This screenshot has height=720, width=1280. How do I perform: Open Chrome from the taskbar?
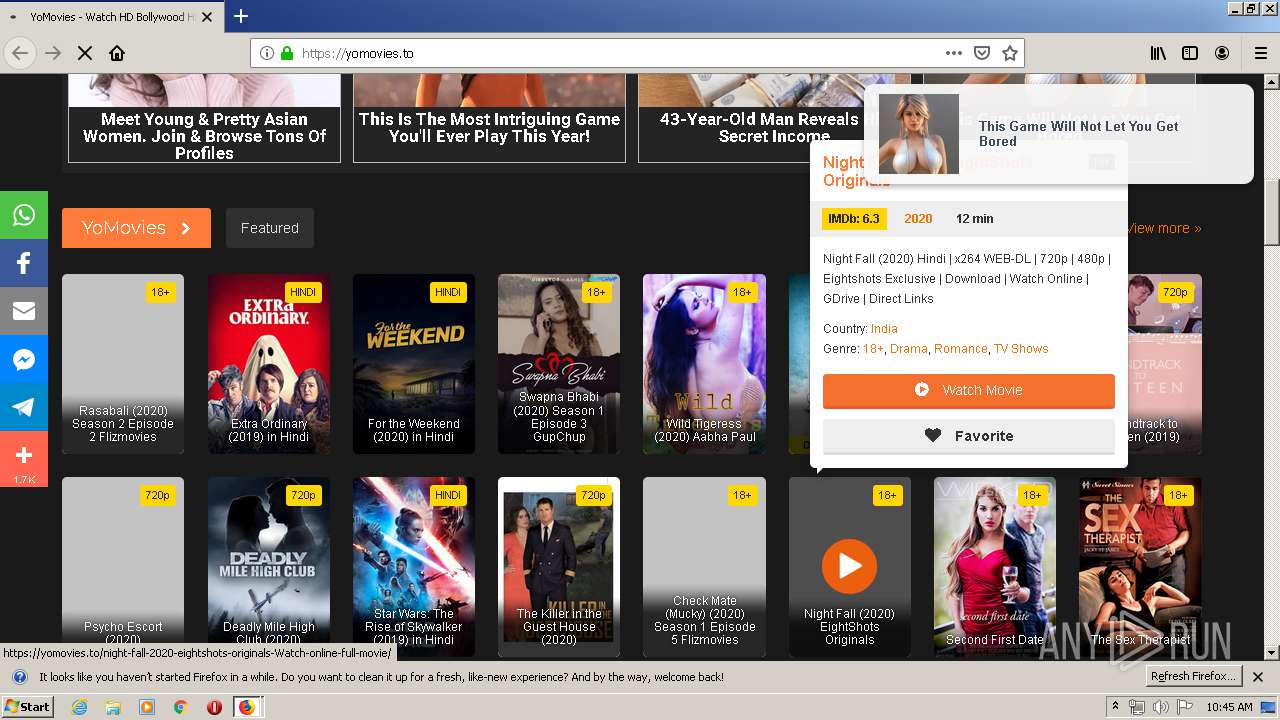coord(180,707)
